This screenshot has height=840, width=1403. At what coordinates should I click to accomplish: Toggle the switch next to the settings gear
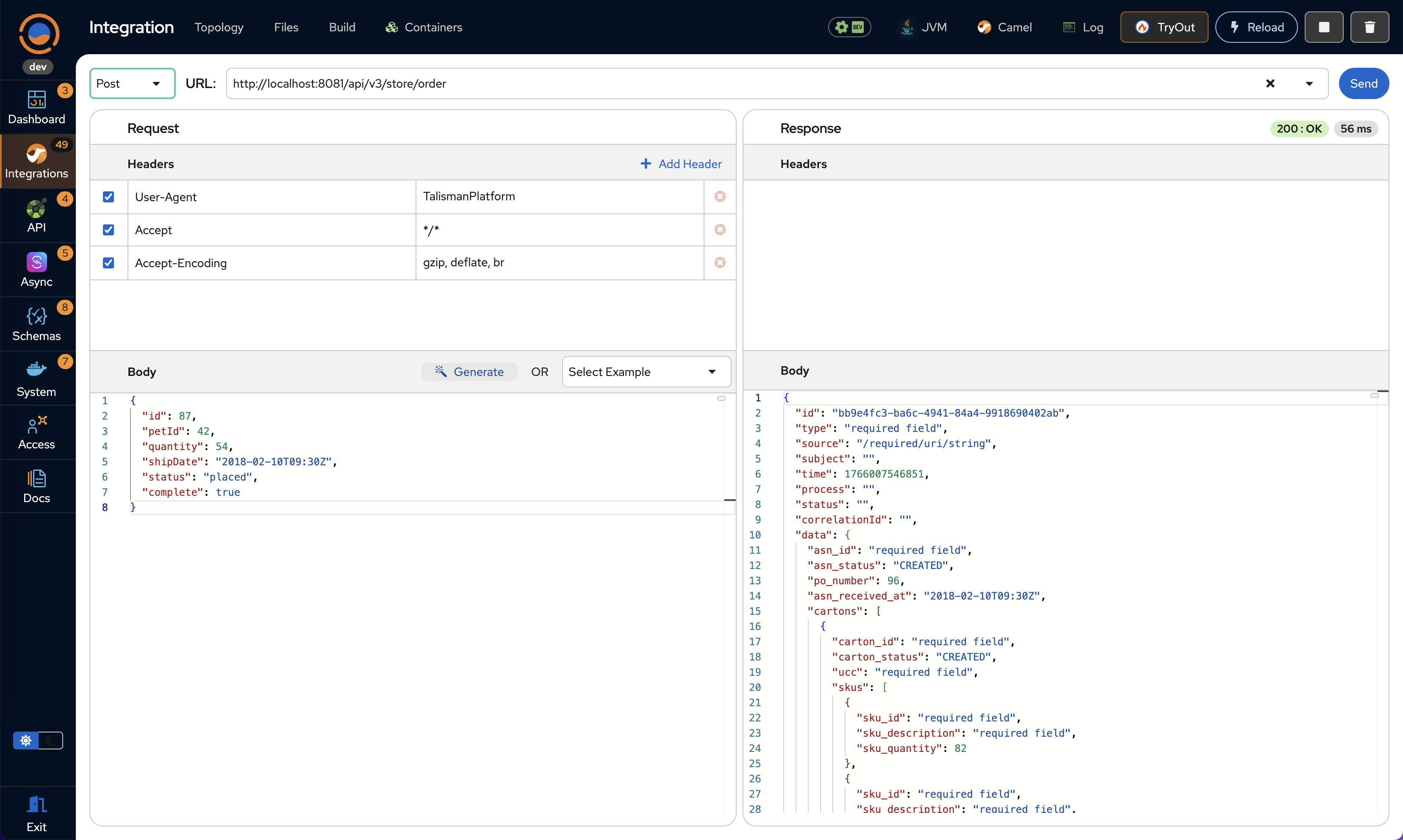[x=51, y=740]
